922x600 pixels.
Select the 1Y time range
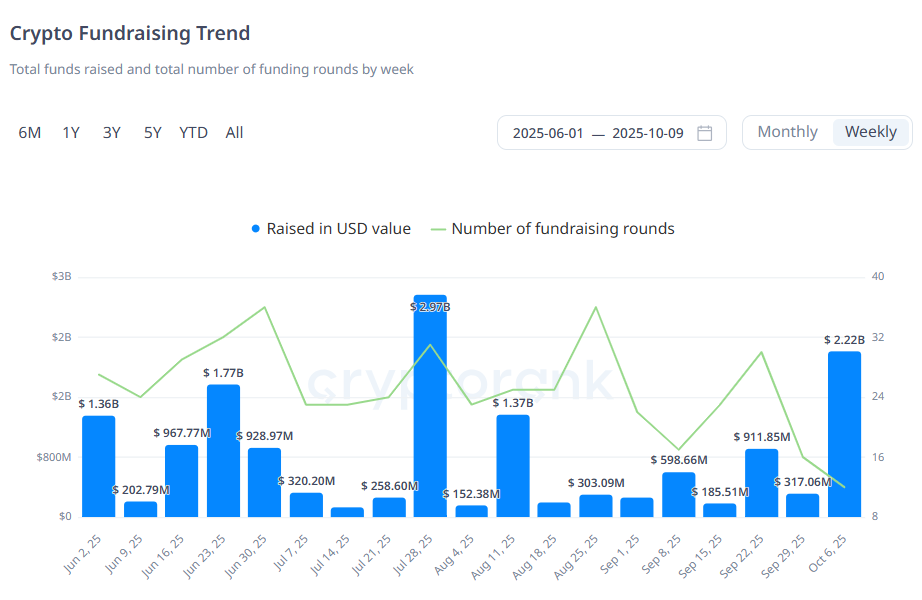pyautogui.click(x=71, y=133)
